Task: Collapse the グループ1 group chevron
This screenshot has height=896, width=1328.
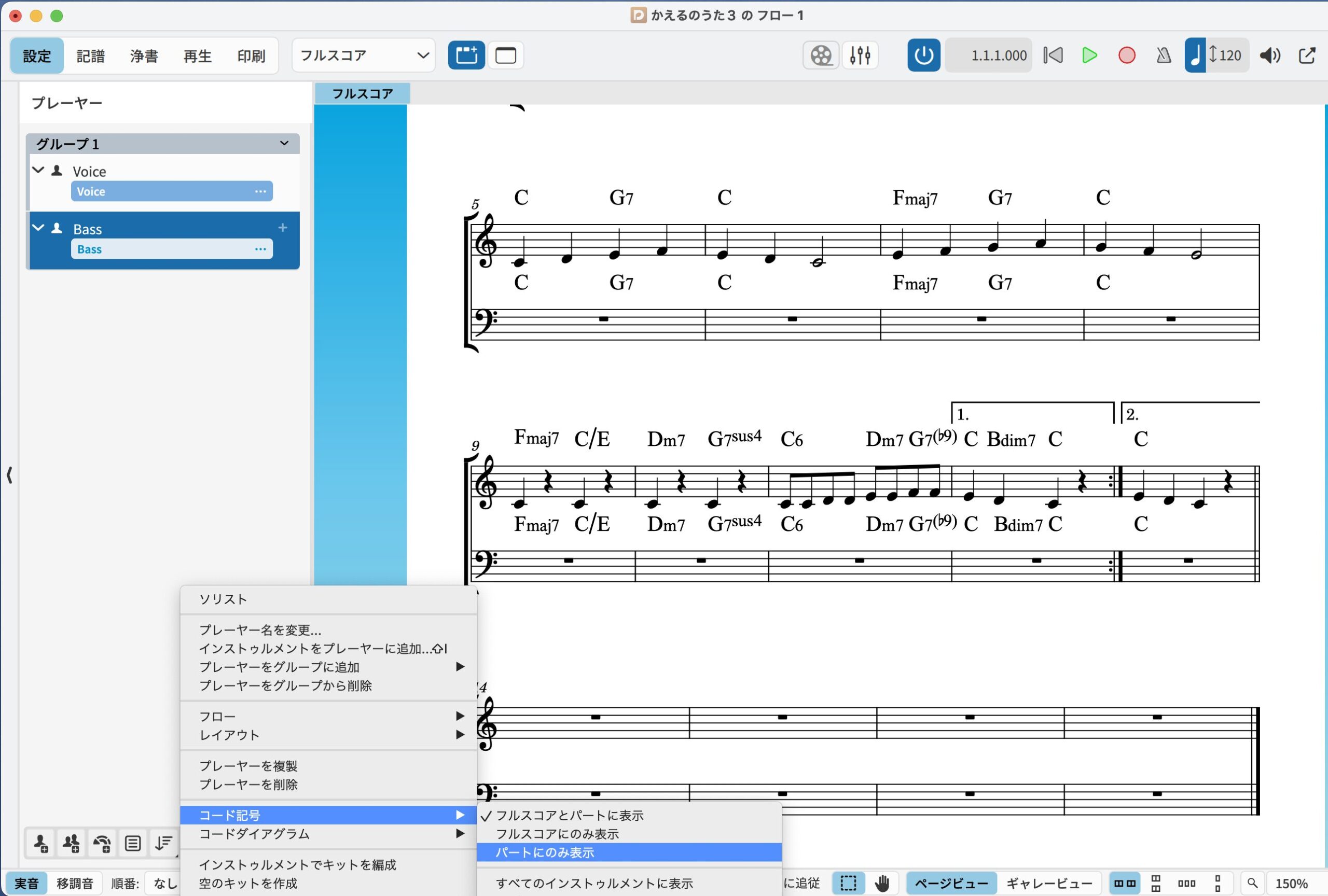Action: coord(284,143)
